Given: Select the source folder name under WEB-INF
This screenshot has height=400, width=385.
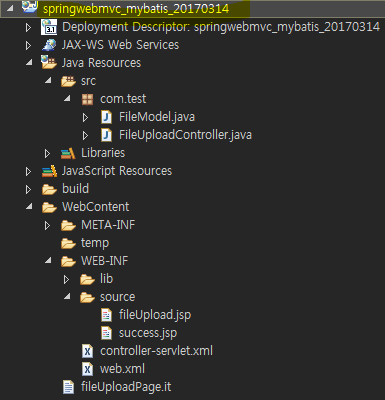Looking at the screenshot, I should [x=118, y=297].
